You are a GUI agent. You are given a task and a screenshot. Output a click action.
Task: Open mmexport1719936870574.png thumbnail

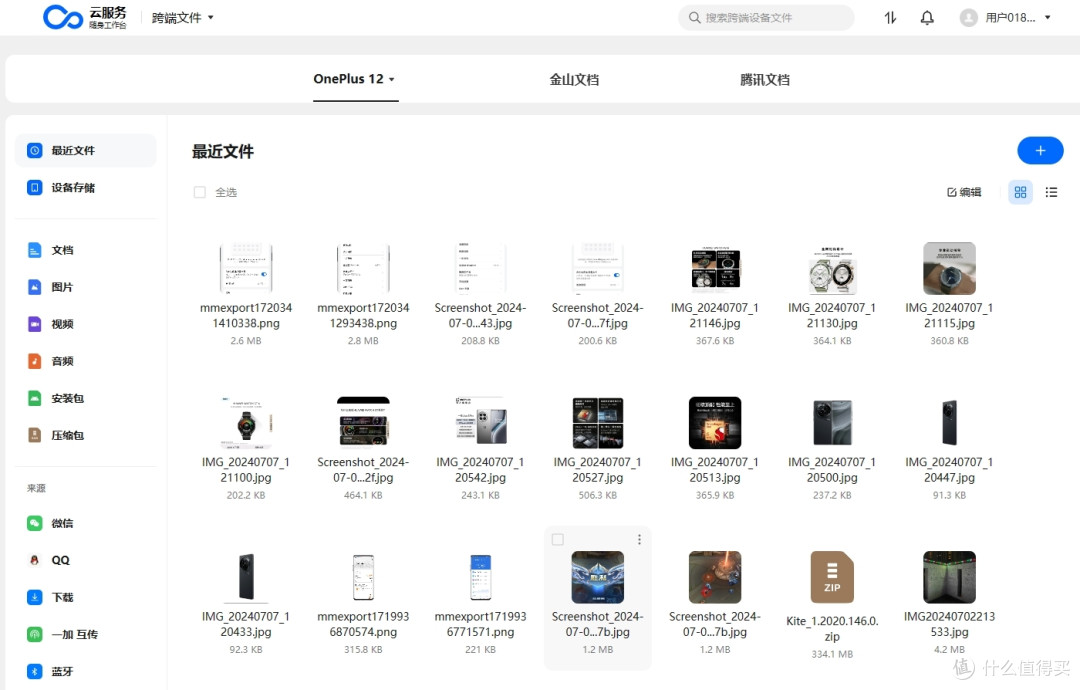(363, 577)
